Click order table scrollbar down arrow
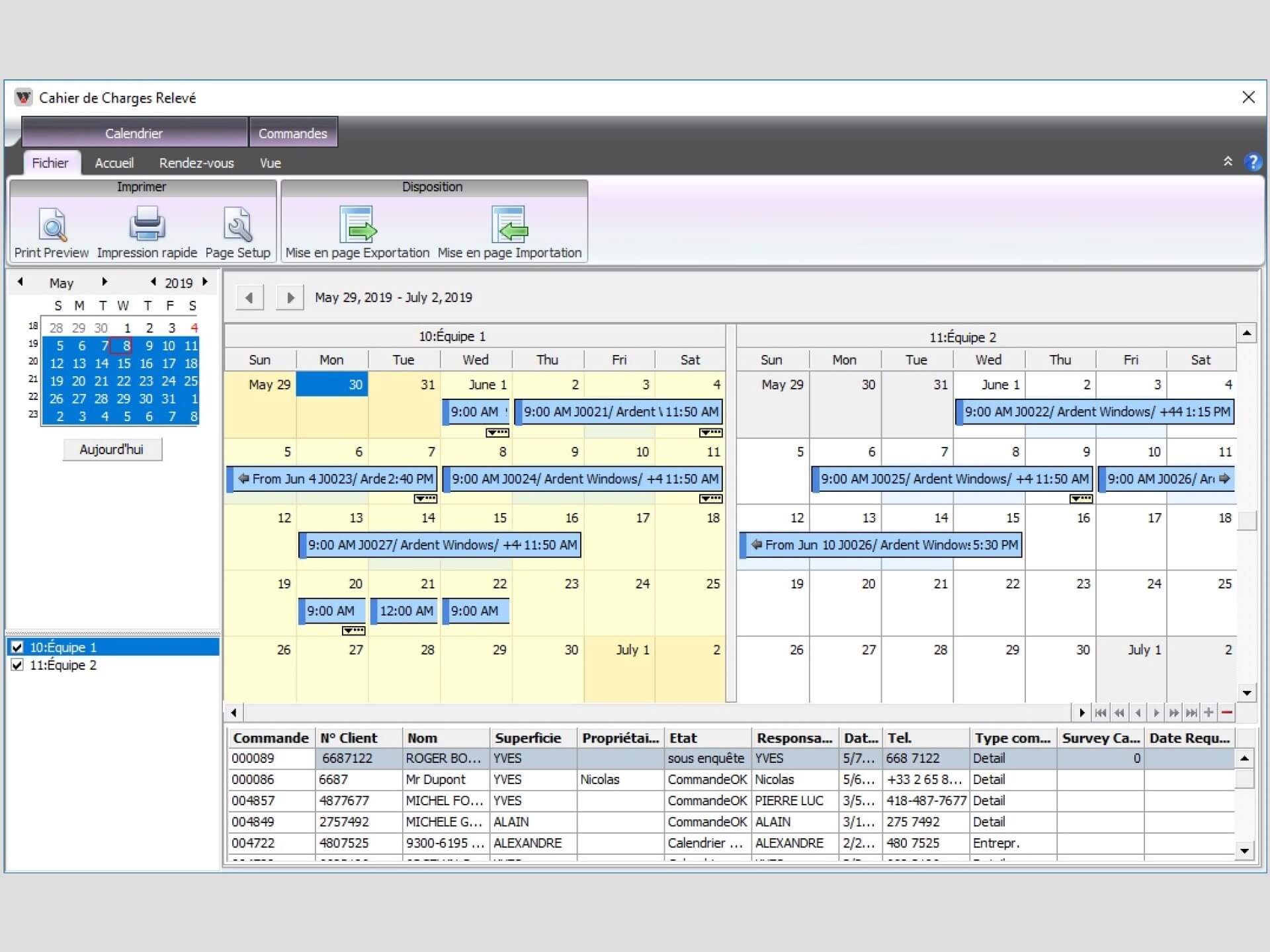The width and height of the screenshot is (1270, 952). (1244, 851)
